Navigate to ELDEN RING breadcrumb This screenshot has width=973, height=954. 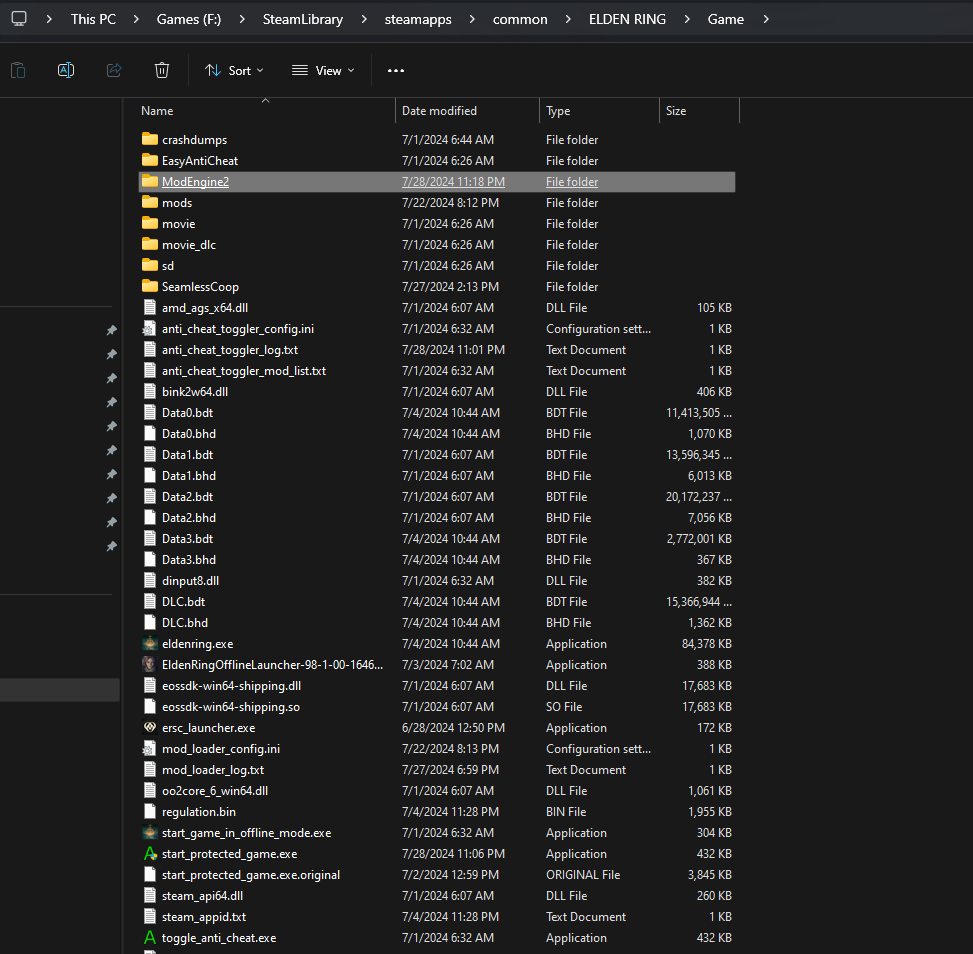[x=627, y=19]
